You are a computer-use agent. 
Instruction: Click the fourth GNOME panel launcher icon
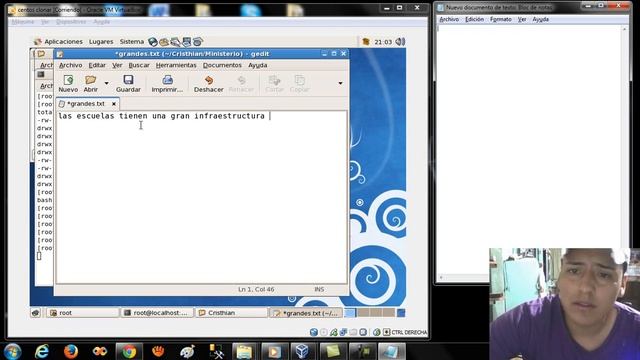[187, 42]
